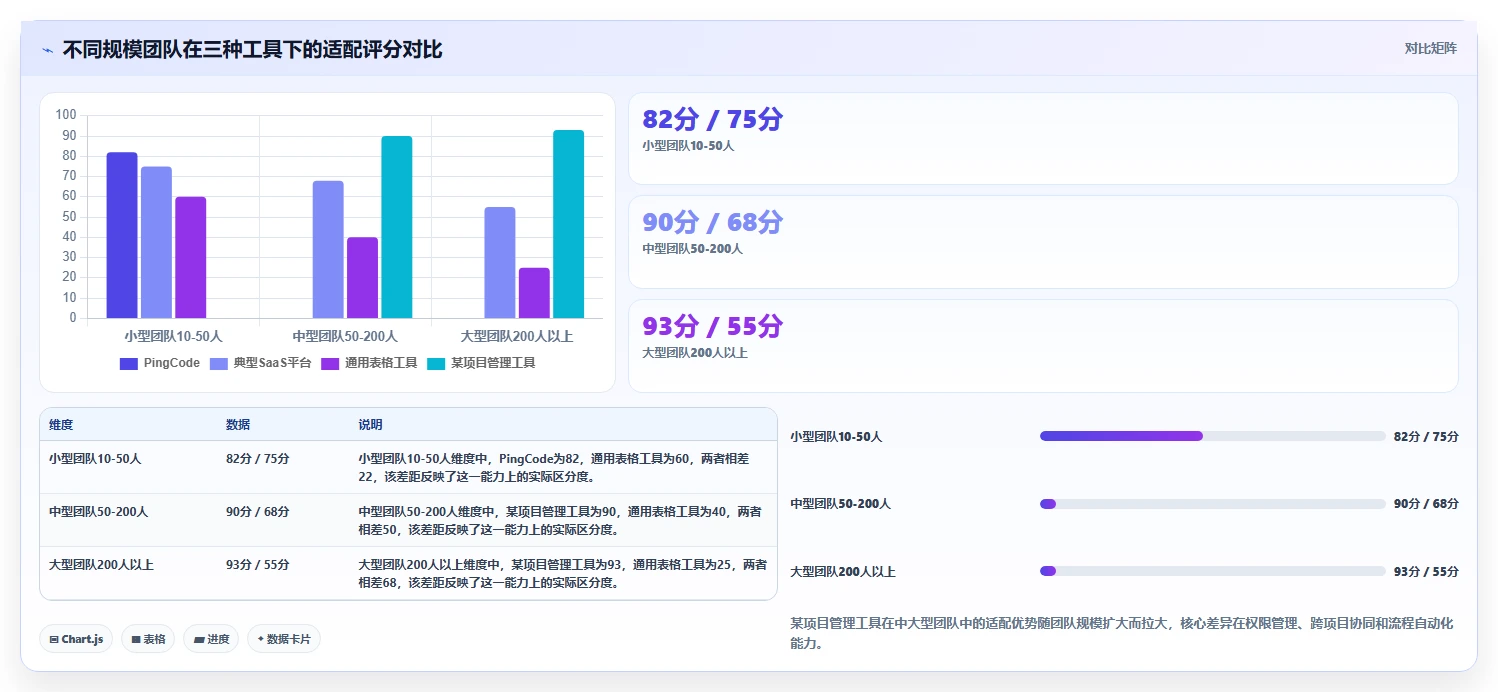Click the PingCode bar for 小型团队10-50人
Image resolution: width=1498 pixels, height=692 pixels.
pyautogui.click(x=122, y=235)
